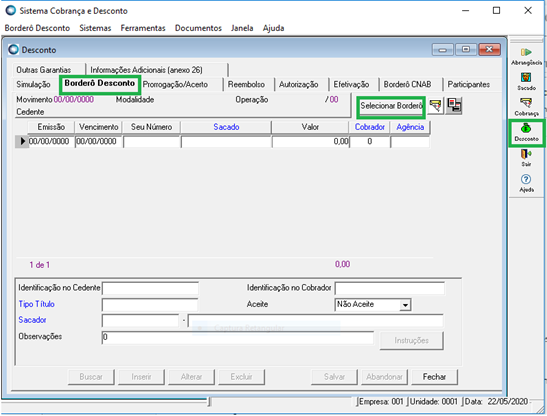Maximize the Desconto inner window

pyautogui.click(x=466, y=50)
